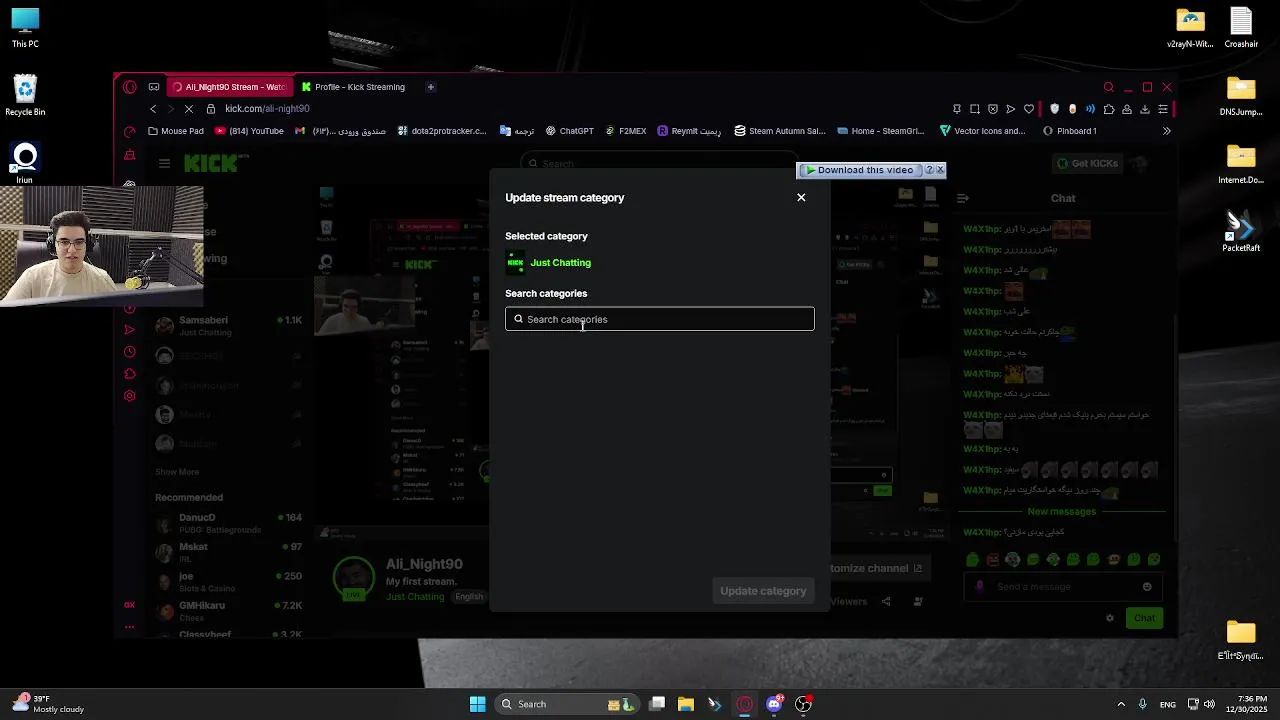Click the ENG language indicator

click(1168, 705)
